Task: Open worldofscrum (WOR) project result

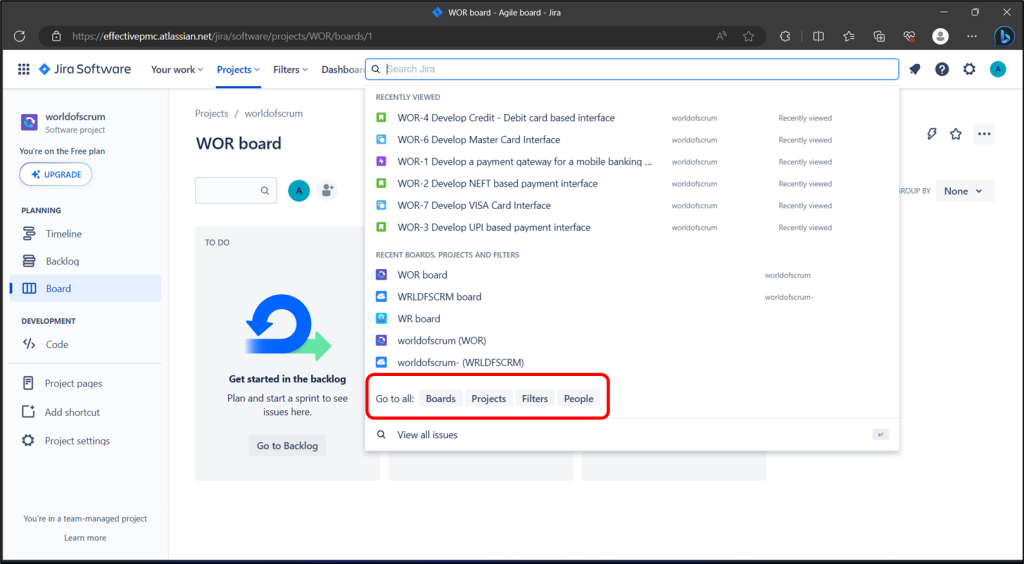Action: [x=632, y=341]
